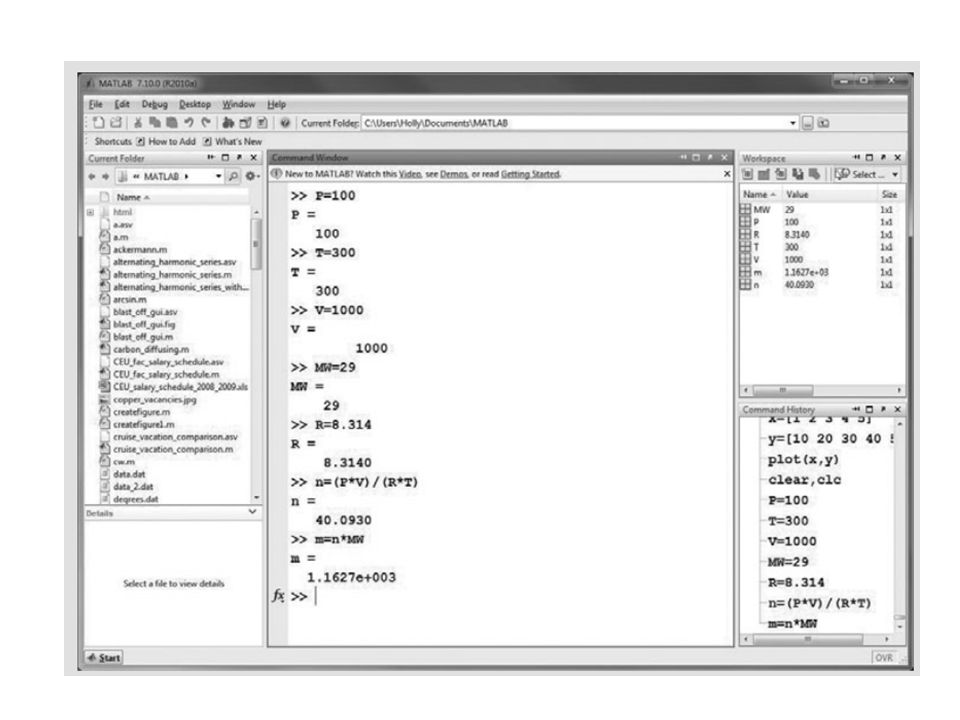Dismiss the New to MATLAB banner

point(727,174)
